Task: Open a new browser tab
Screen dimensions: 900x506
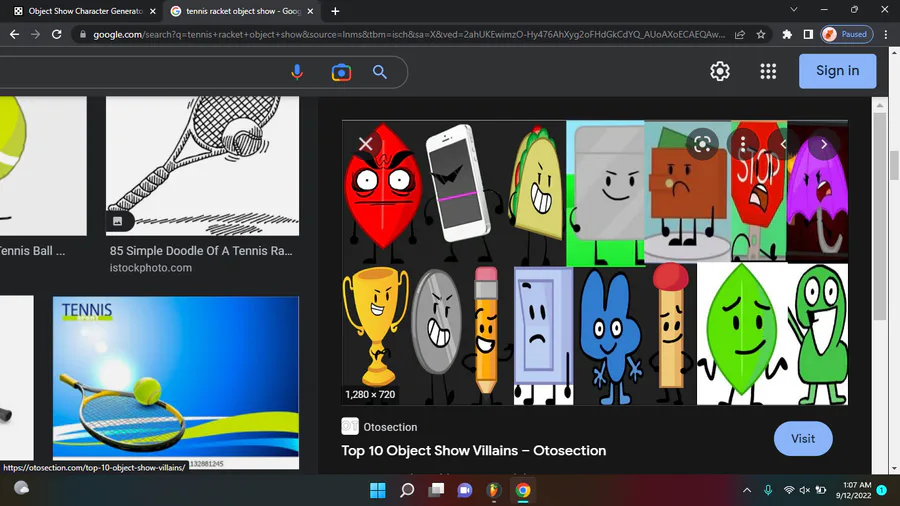Action: 335,11
